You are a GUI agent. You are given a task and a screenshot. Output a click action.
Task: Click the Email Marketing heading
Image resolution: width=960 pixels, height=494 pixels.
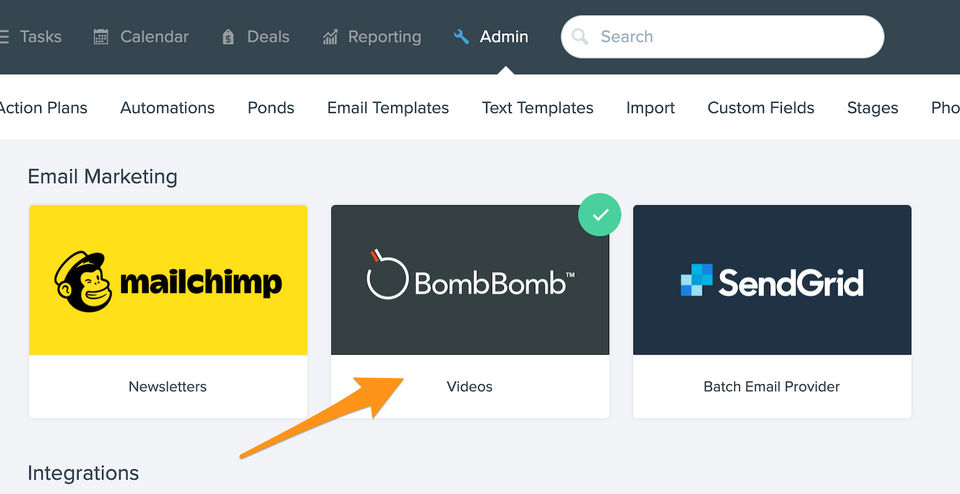click(102, 176)
